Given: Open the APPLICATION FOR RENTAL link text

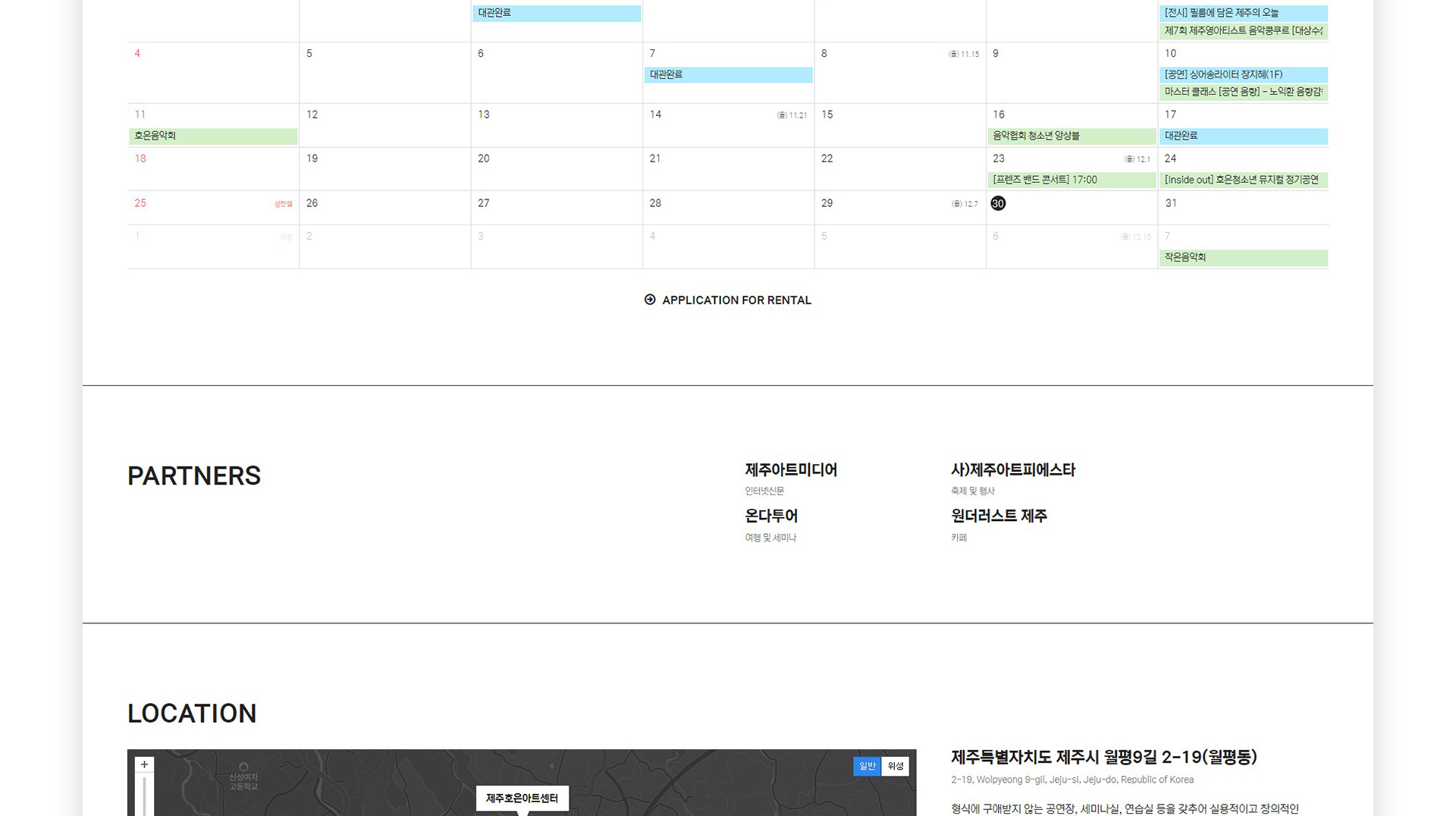Looking at the screenshot, I should coord(736,300).
